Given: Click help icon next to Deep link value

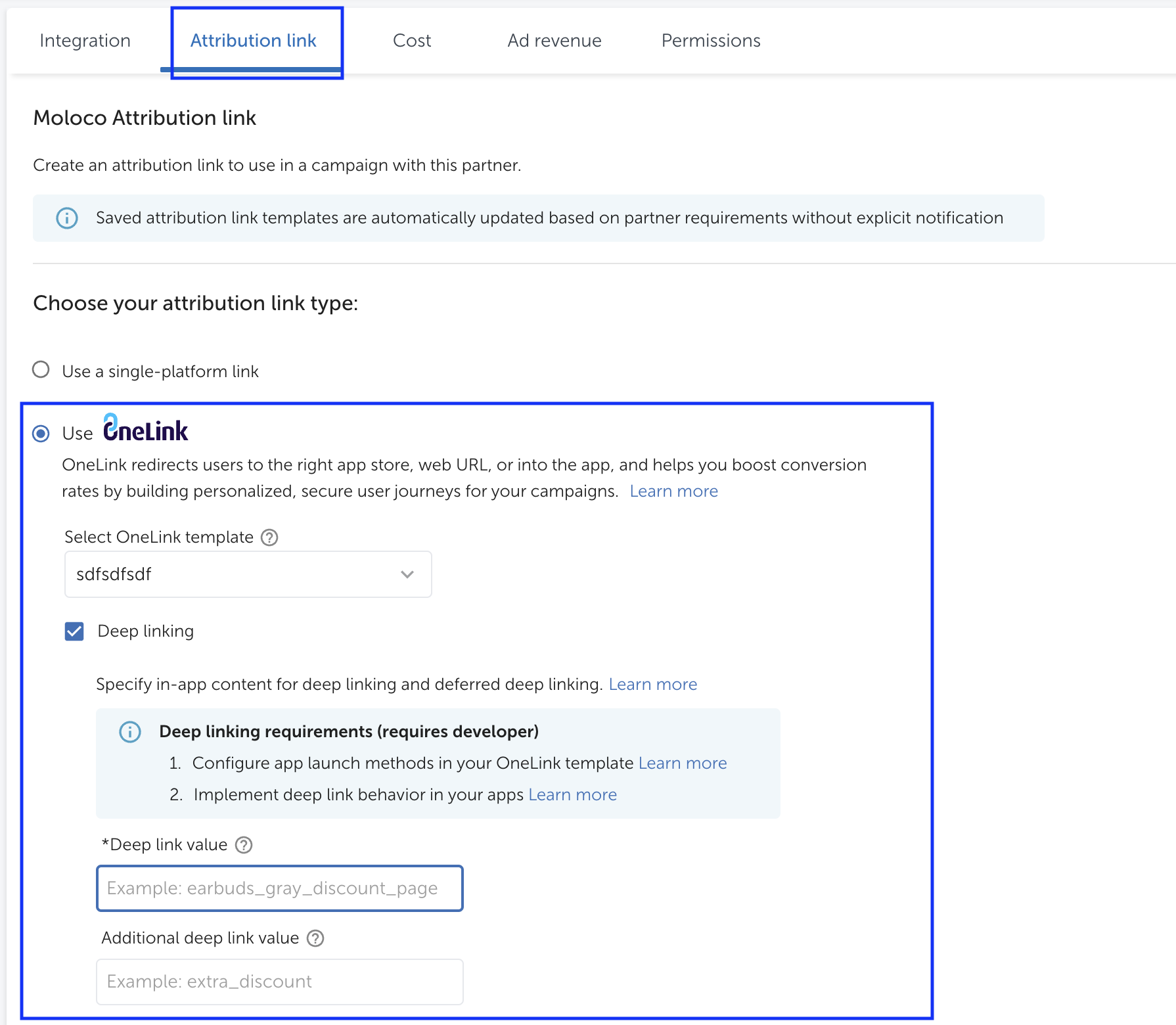Looking at the screenshot, I should point(244,845).
